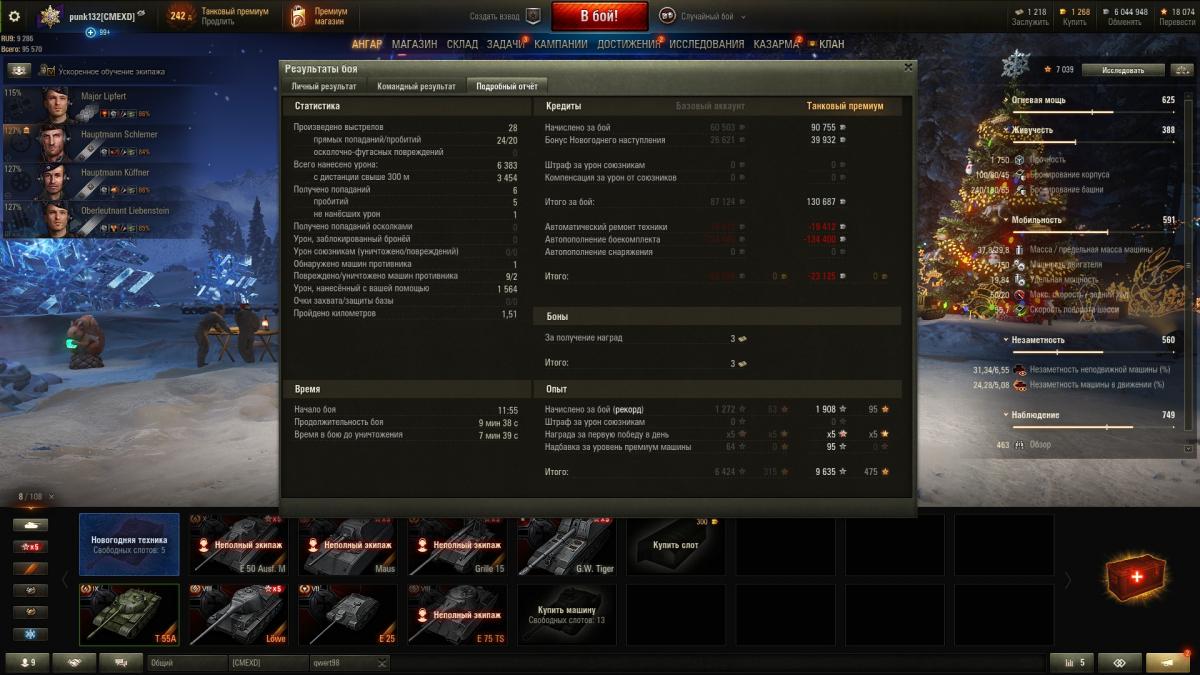Collapse the Огневая мощь section
Screen dimensions: 1200x675
tap(1006, 100)
